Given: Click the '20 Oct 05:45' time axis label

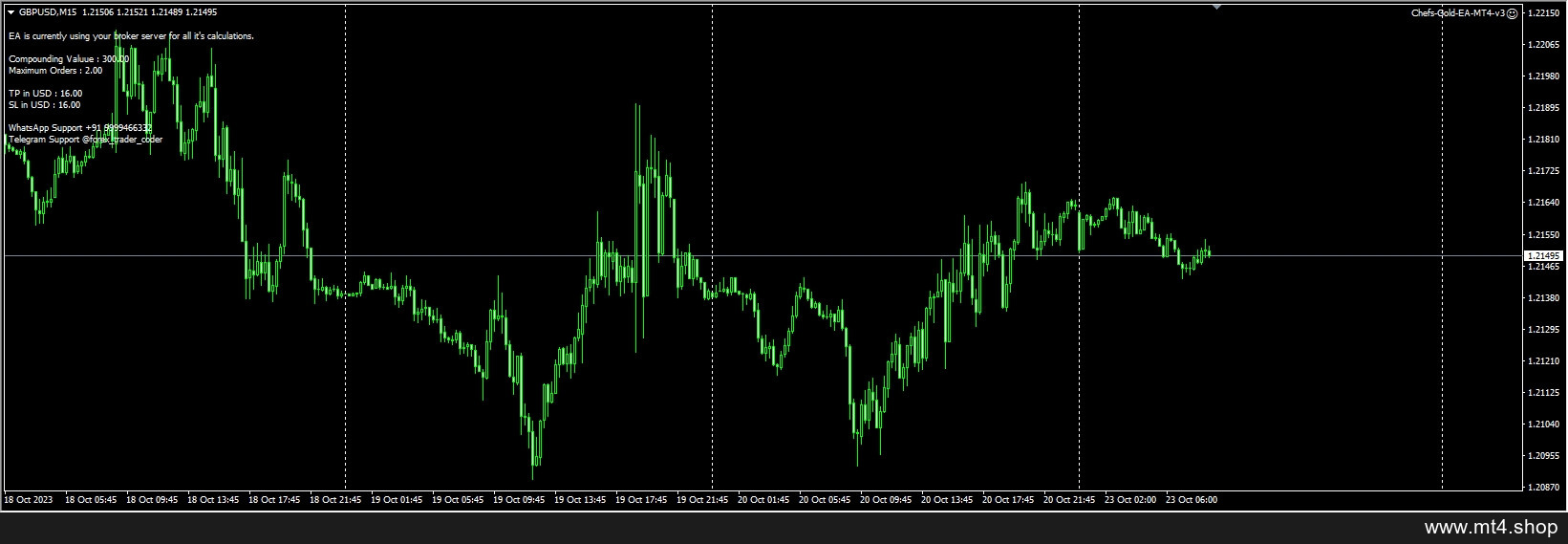Looking at the screenshot, I should (825, 499).
